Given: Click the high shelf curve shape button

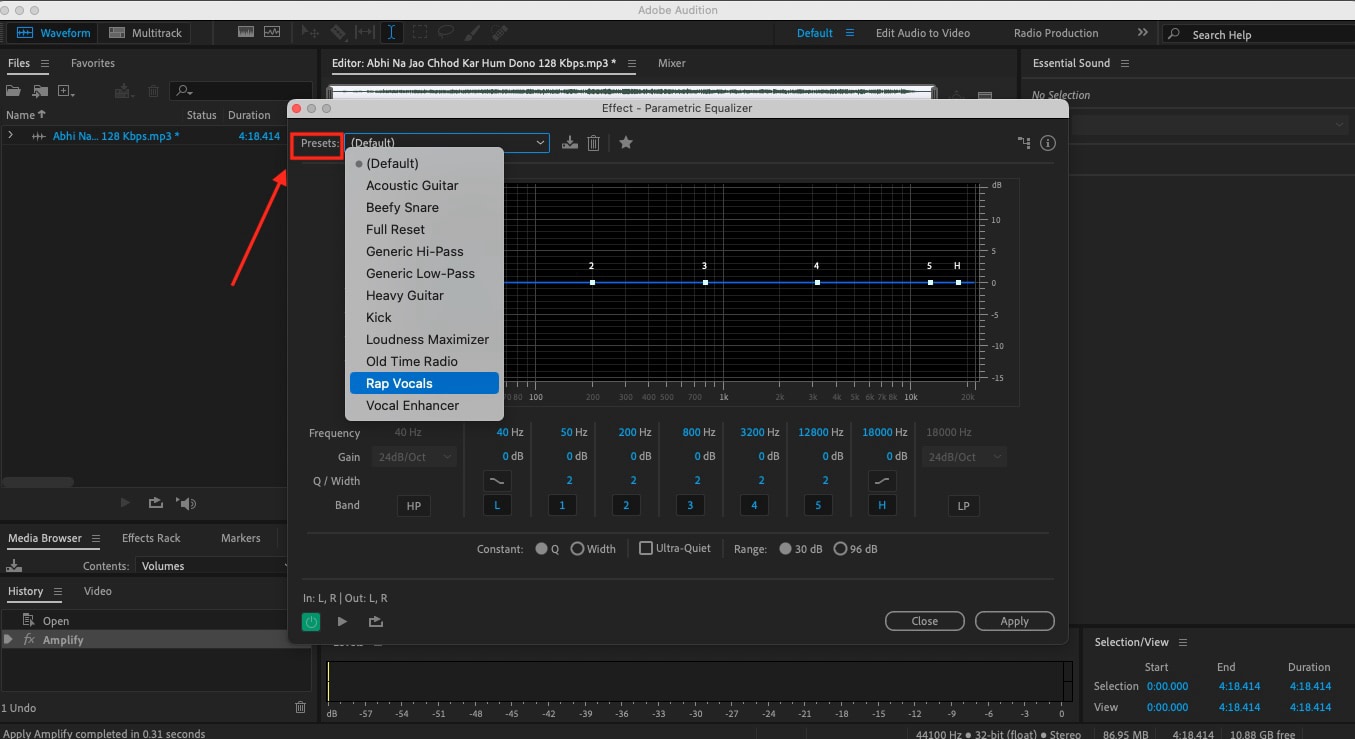Looking at the screenshot, I should (882, 481).
